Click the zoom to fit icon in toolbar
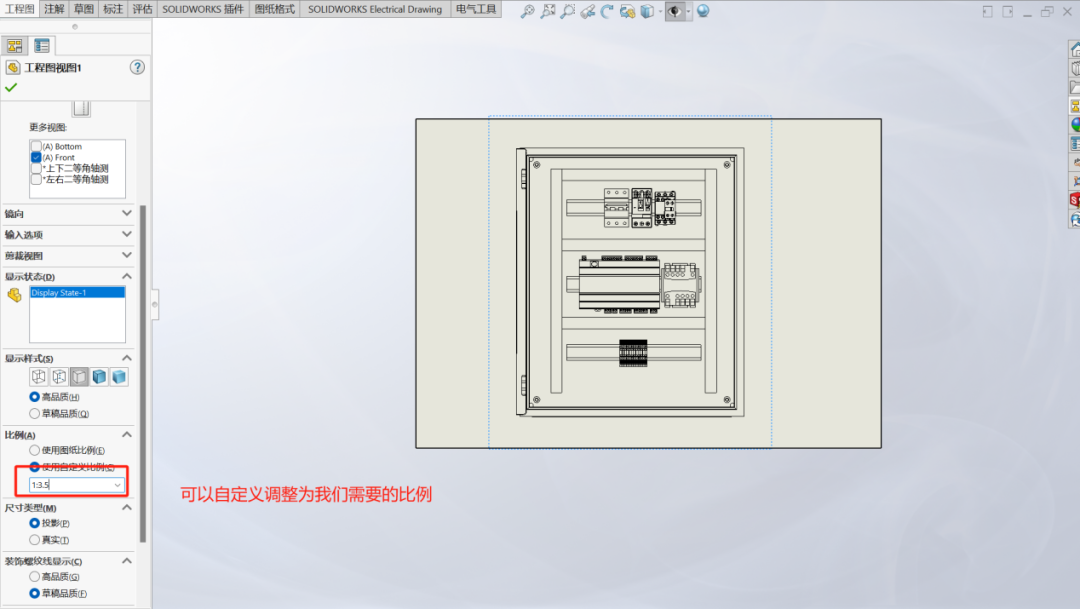 547,11
